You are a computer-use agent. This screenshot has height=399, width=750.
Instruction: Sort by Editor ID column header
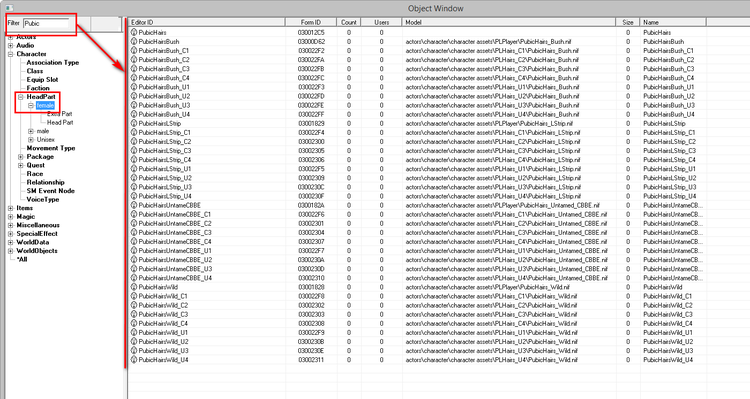click(x=207, y=22)
